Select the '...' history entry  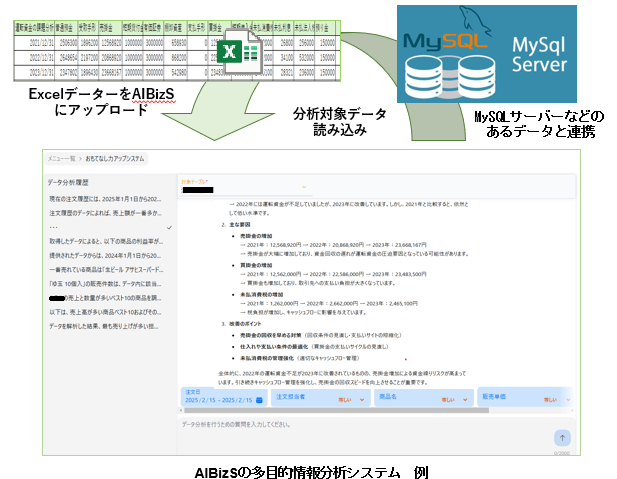54,227
